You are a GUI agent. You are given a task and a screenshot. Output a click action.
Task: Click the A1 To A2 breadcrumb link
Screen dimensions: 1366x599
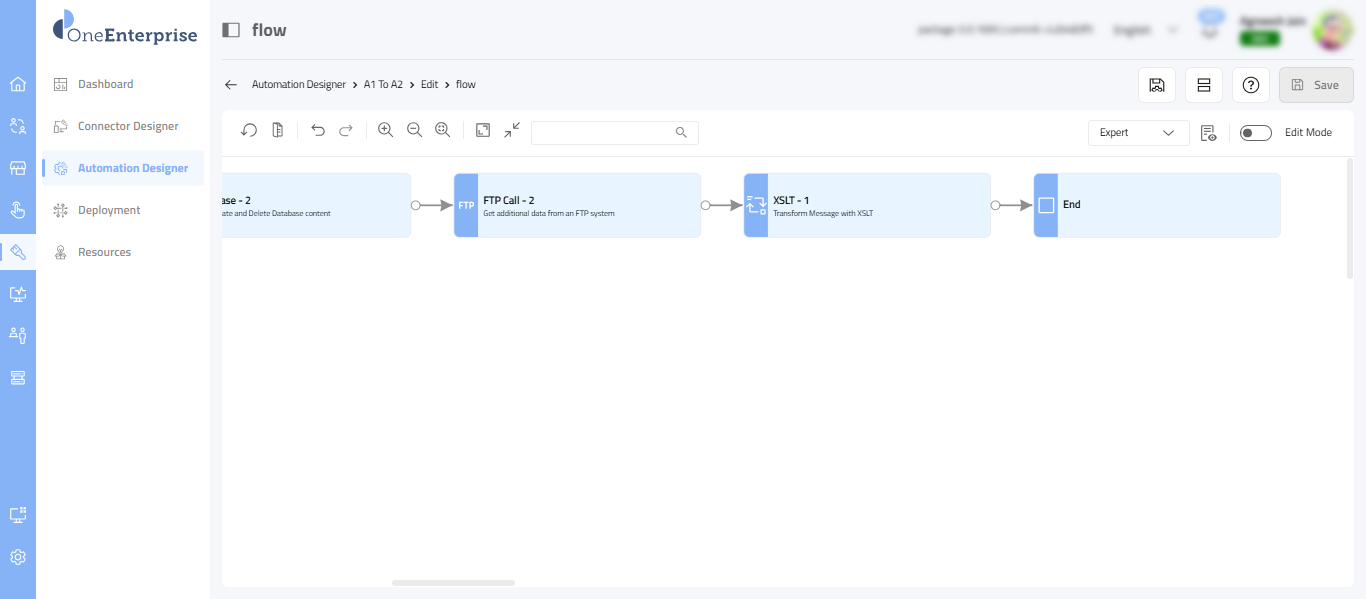383,85
